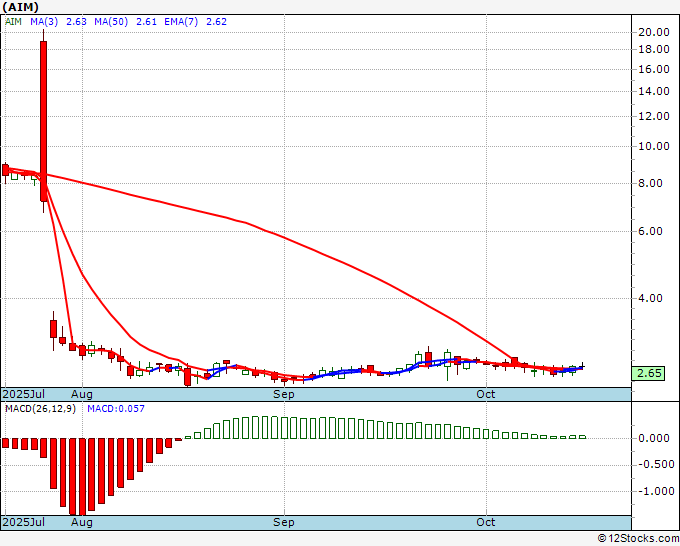
Task: Click the Sep label on price chart axis
Action: coord(284,394)
